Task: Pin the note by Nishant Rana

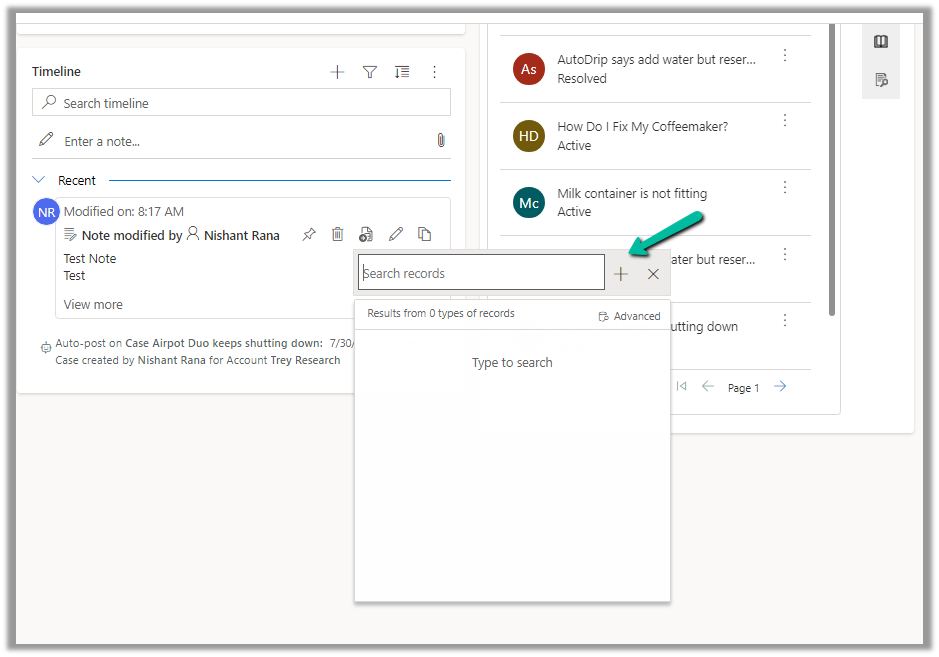Action: tap(309, 235)
